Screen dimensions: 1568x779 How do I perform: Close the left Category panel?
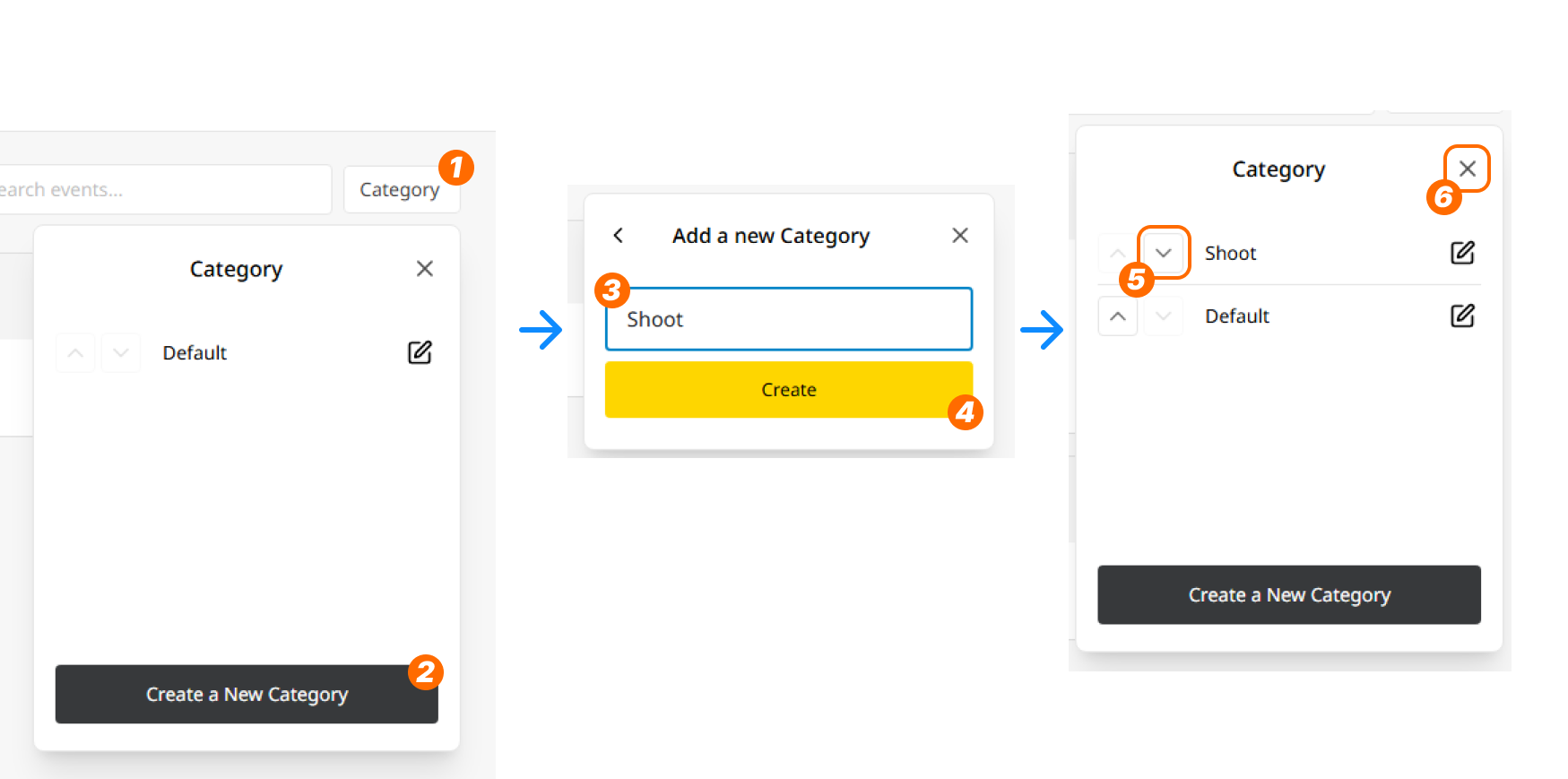(x=425, y=269)
